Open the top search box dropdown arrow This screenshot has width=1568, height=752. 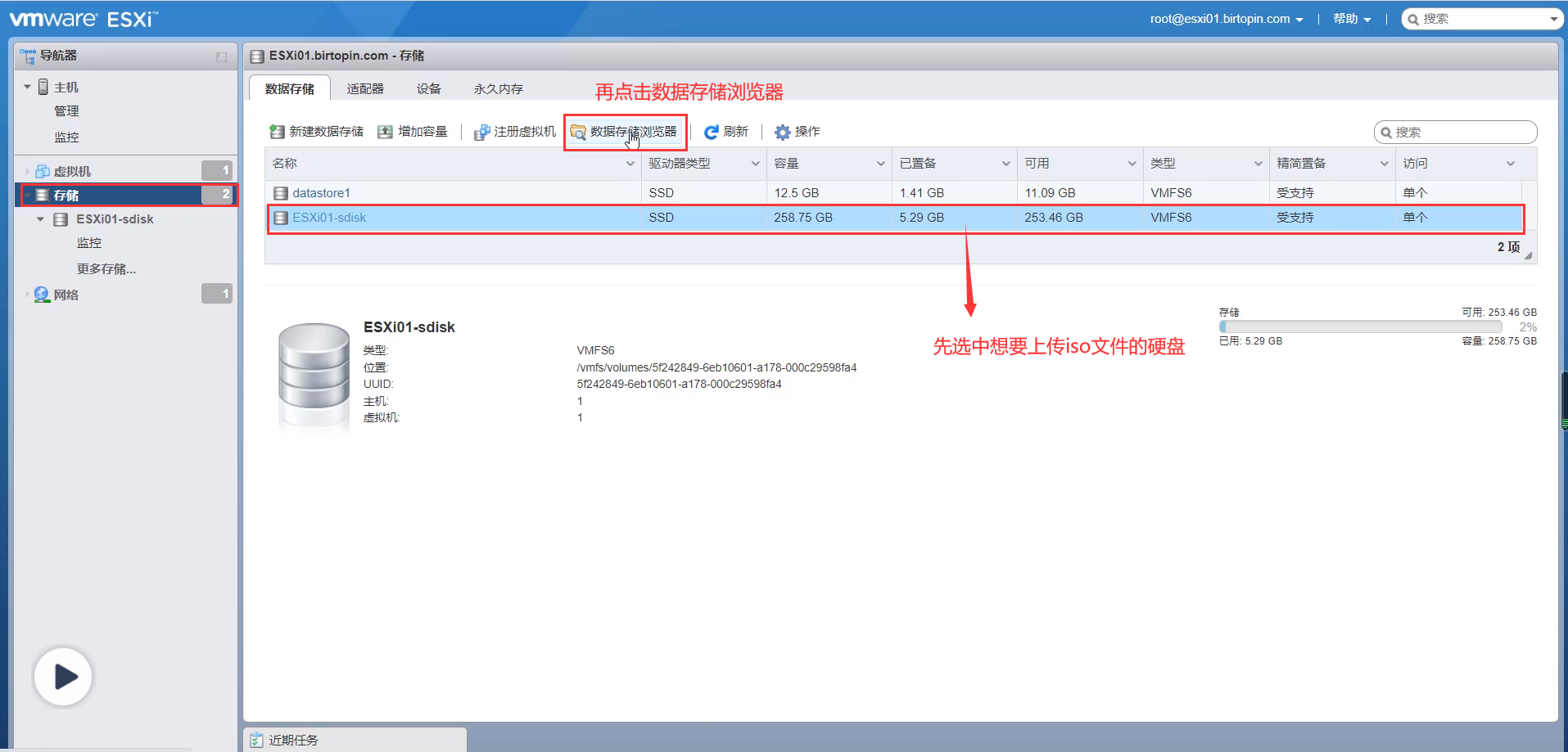[1553, 19]
